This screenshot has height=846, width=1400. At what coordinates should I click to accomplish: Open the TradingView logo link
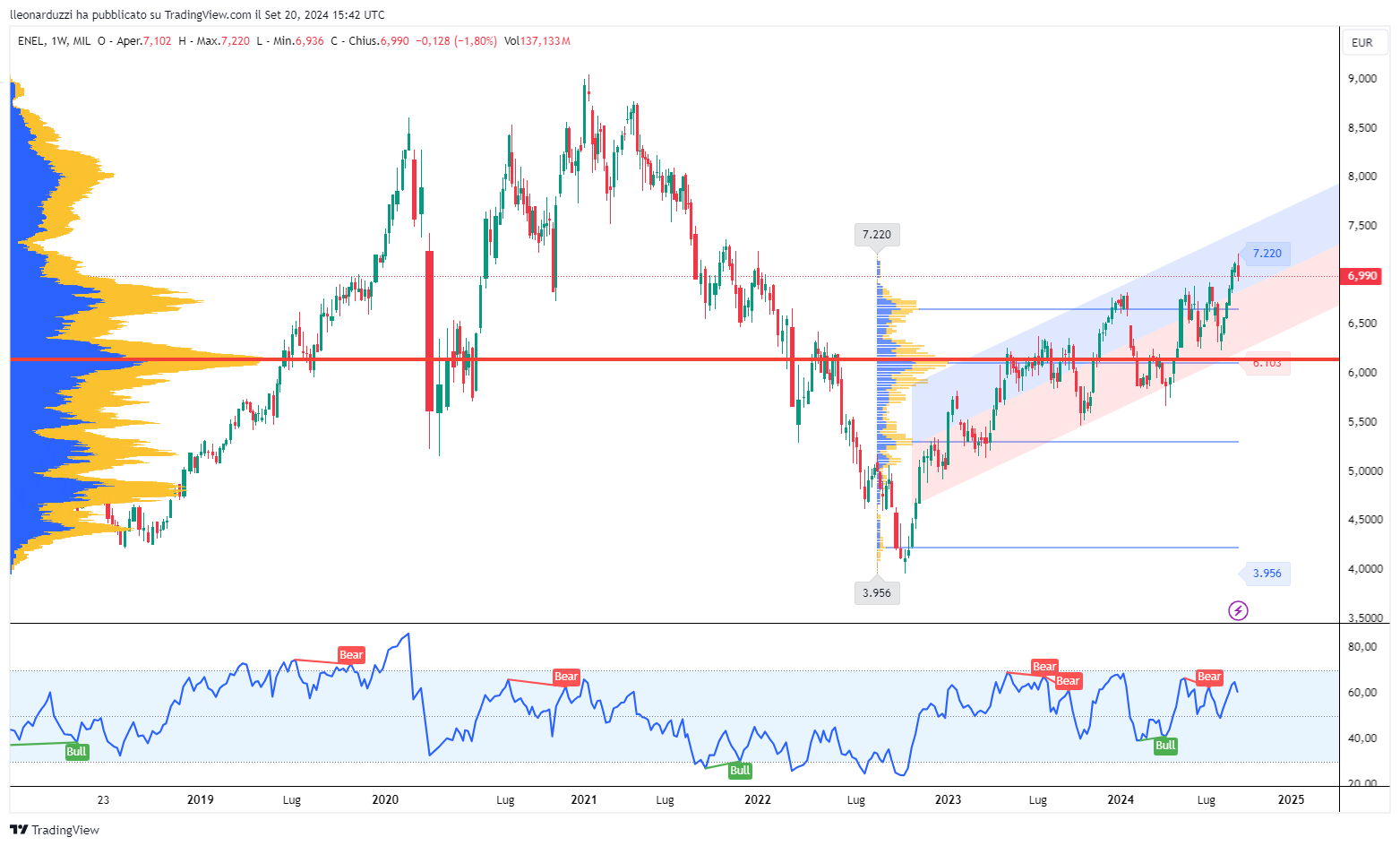(x=55, y=830)
